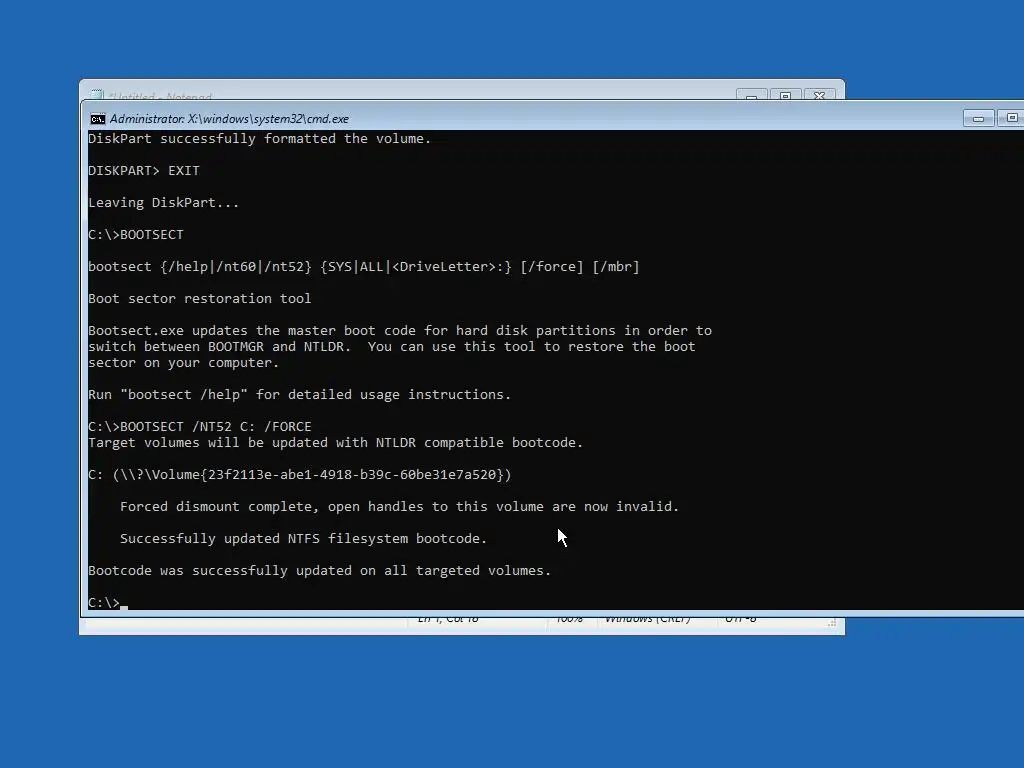Image resolution: width=1024 pixels, height=768 pixels.
Task: Click 'Windows (CRLF)' in Notepad status bar
Action: point(647,618)
